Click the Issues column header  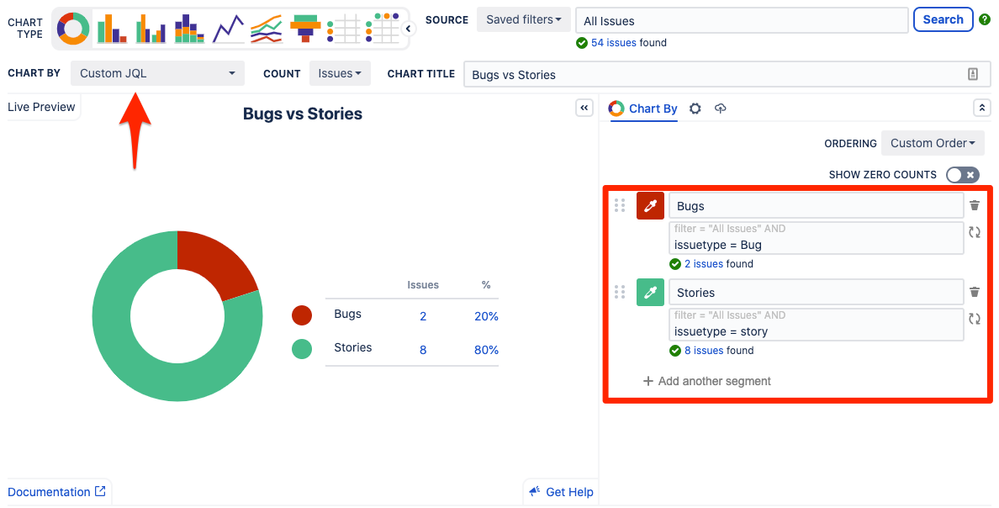(x=423, y=285)
